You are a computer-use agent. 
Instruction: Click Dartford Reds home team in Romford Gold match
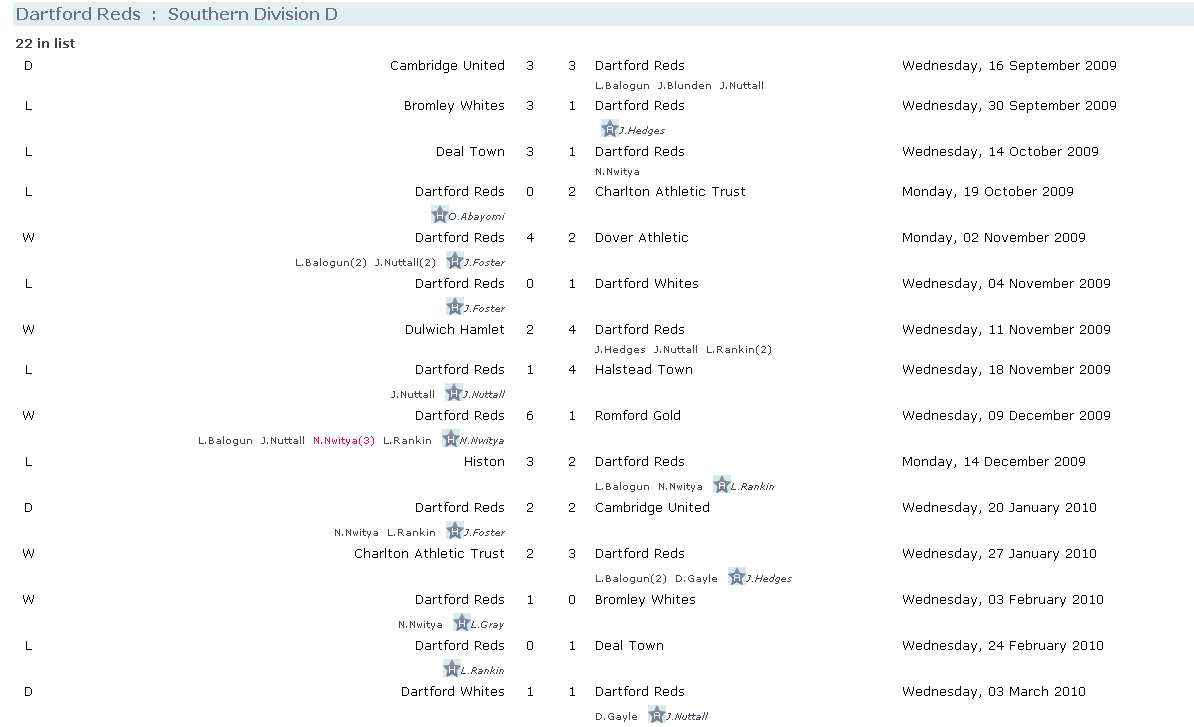point(459,416)
